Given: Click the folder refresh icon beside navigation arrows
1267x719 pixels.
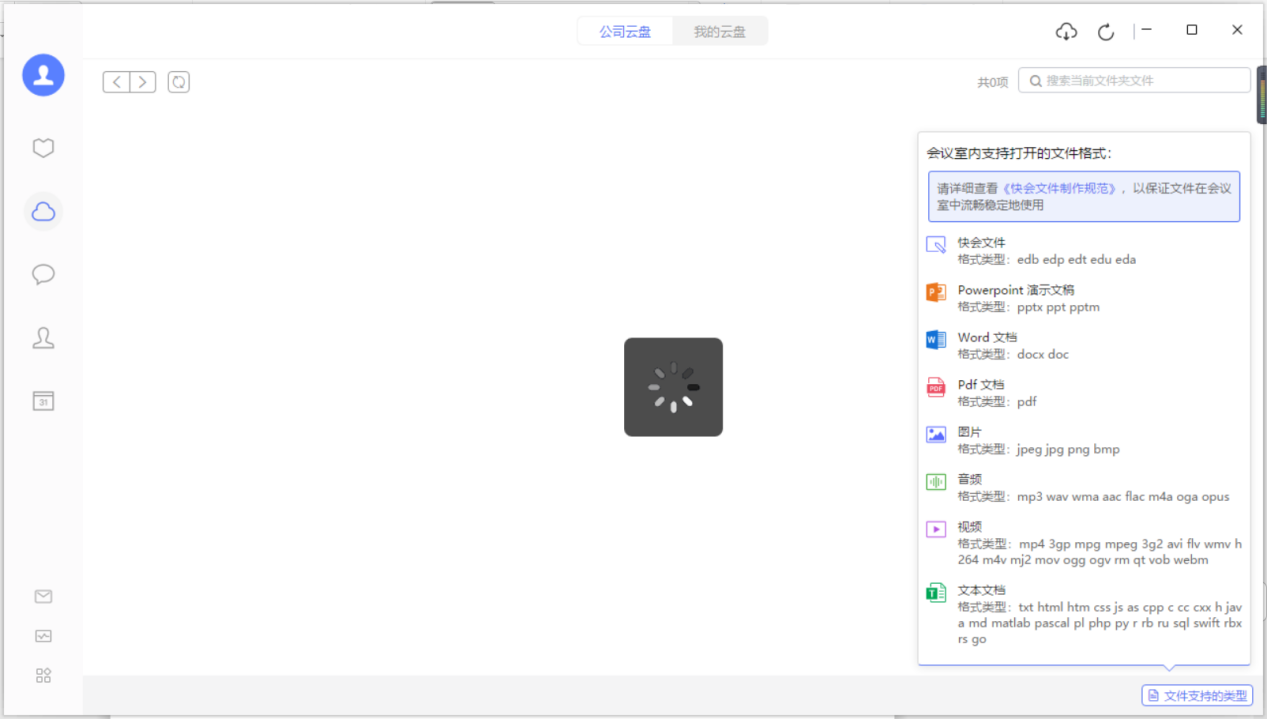Looking at the screenshot, I should tap(179, 82).
